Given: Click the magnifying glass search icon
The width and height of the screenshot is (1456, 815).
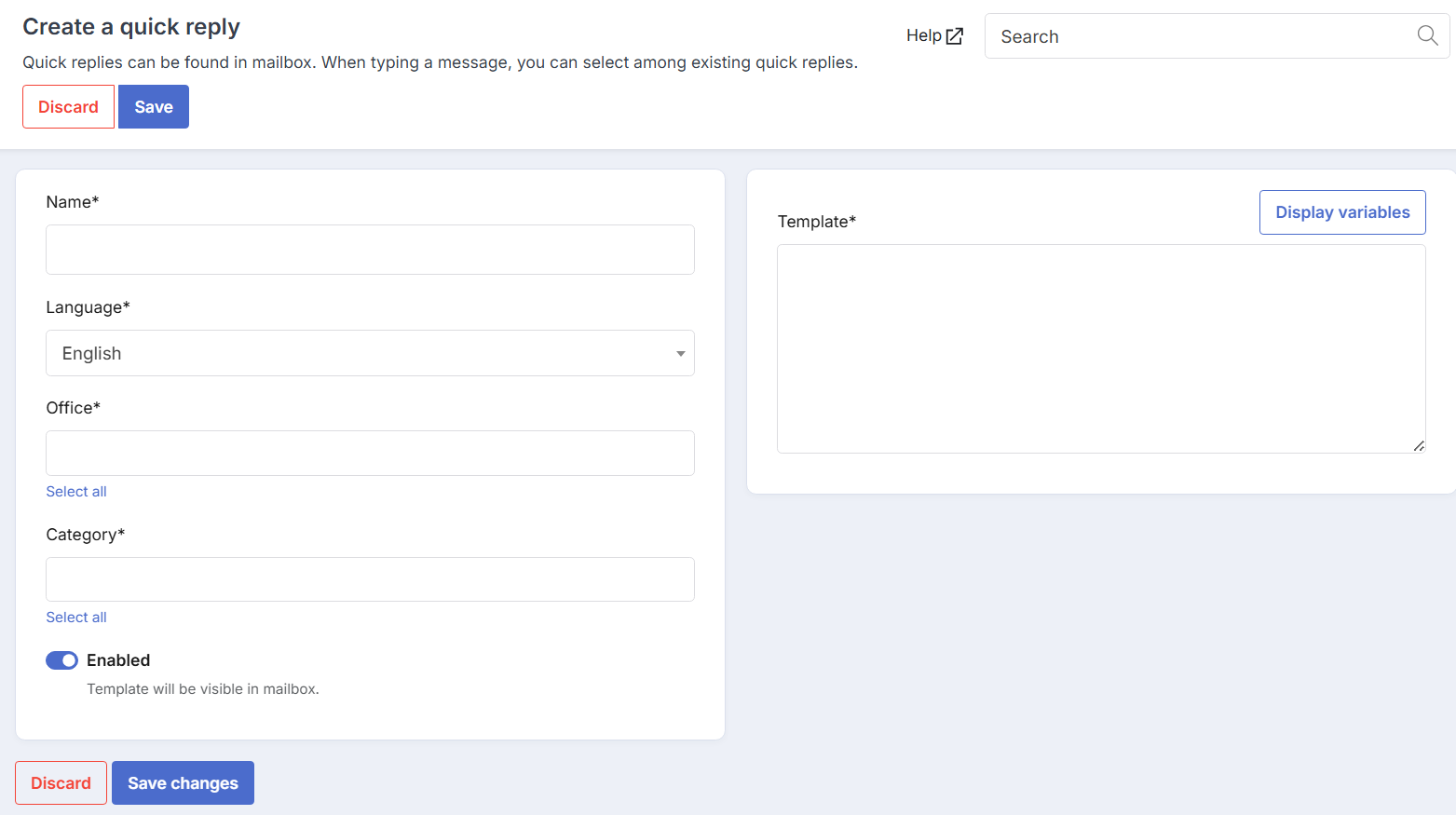Looking at the screenshot, I should click(1427, 35).
